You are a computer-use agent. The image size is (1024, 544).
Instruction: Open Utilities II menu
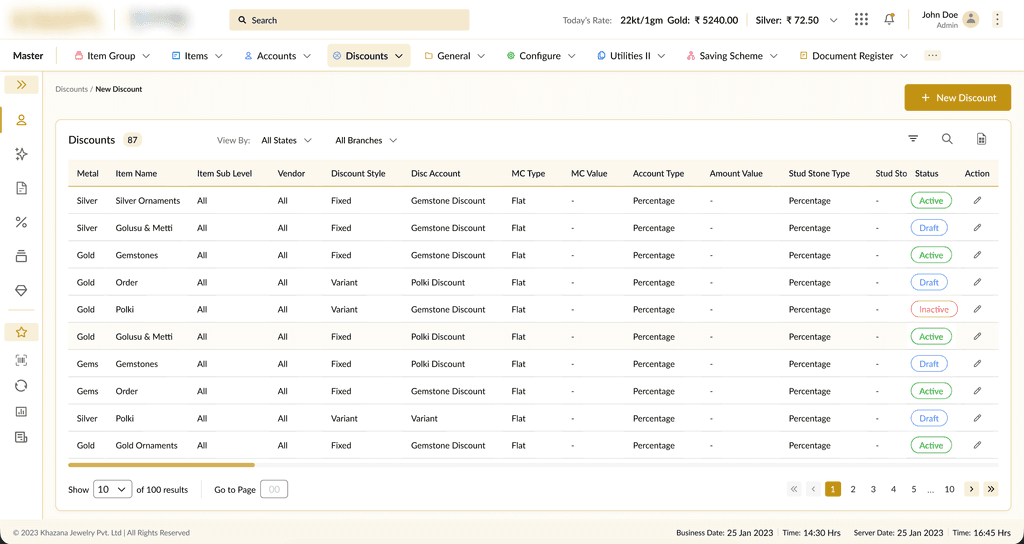click(x=631, y=56)
